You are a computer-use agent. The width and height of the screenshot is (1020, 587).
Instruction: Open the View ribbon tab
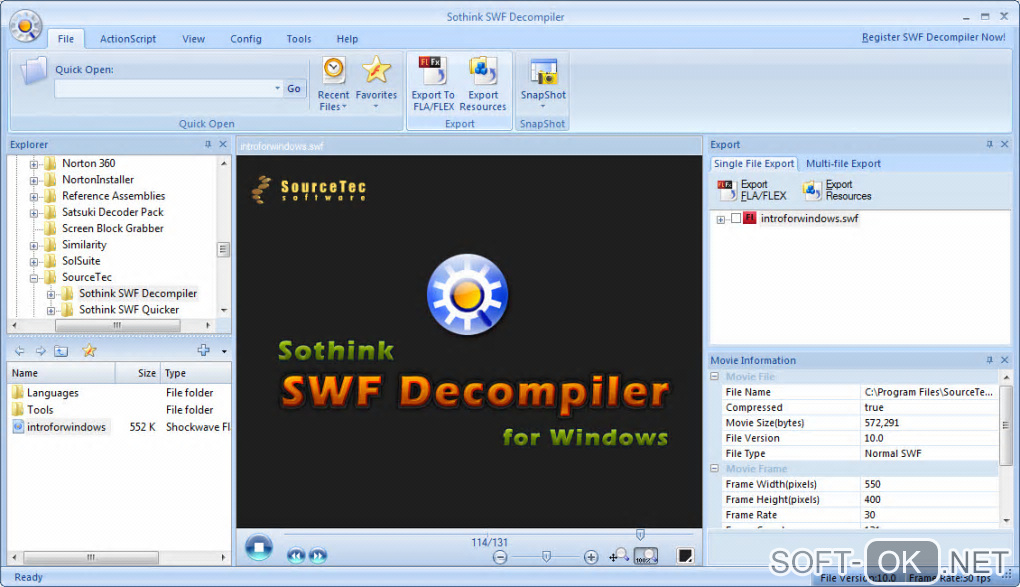(x=193, y=39)
